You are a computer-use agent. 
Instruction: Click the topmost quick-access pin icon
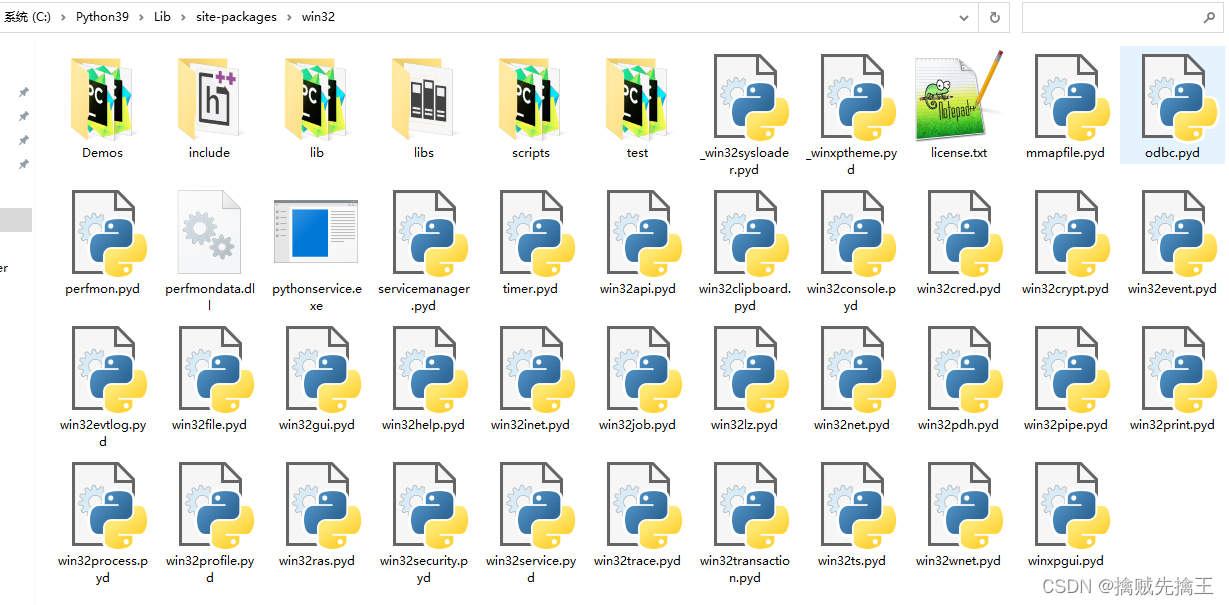(x=23, y=92)
